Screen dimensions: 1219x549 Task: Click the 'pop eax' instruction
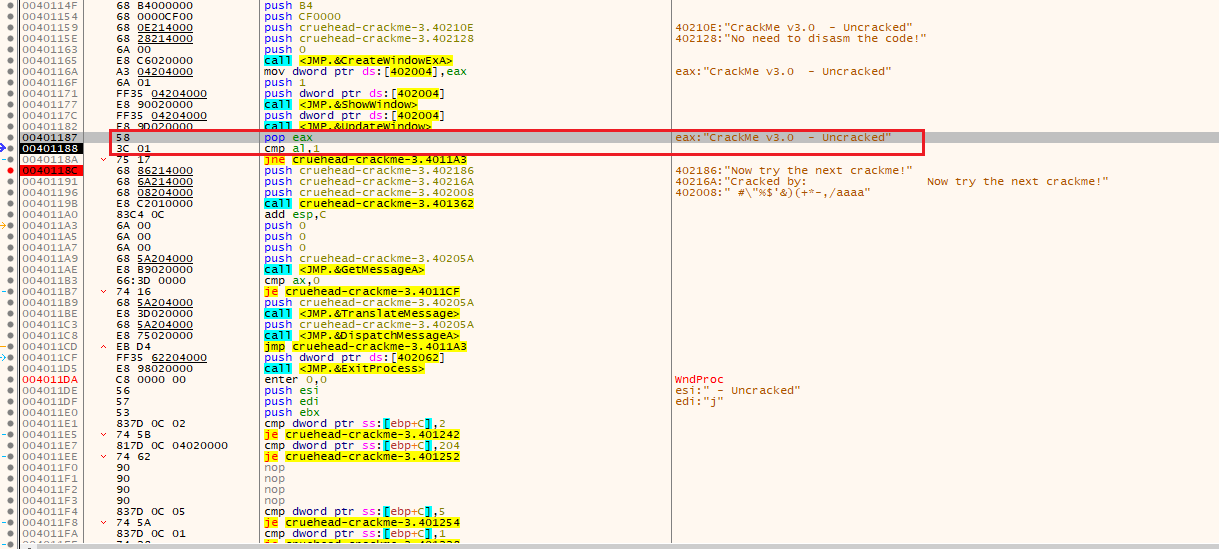(288, 137)
